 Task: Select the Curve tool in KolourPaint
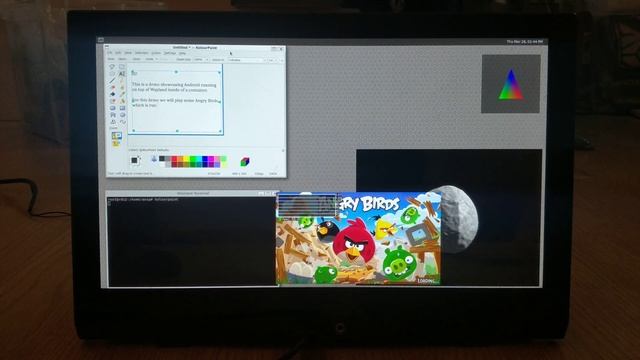click(122, 122)
